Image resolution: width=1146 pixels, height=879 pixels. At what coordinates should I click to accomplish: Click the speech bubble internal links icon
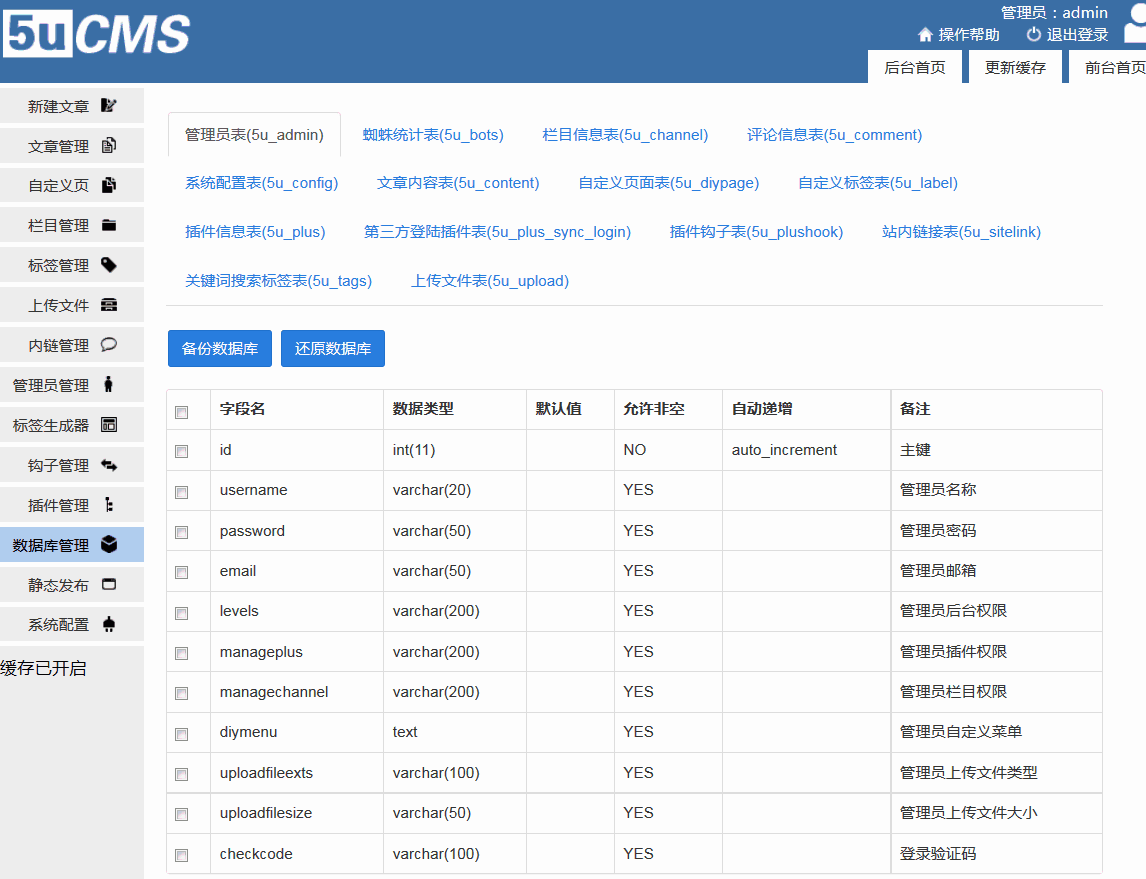[109, 345]
